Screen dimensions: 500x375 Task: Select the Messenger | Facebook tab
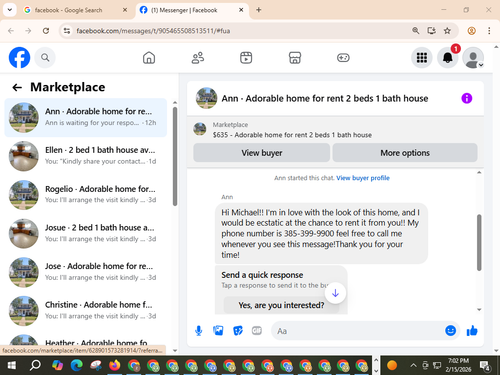coord(192,10)
